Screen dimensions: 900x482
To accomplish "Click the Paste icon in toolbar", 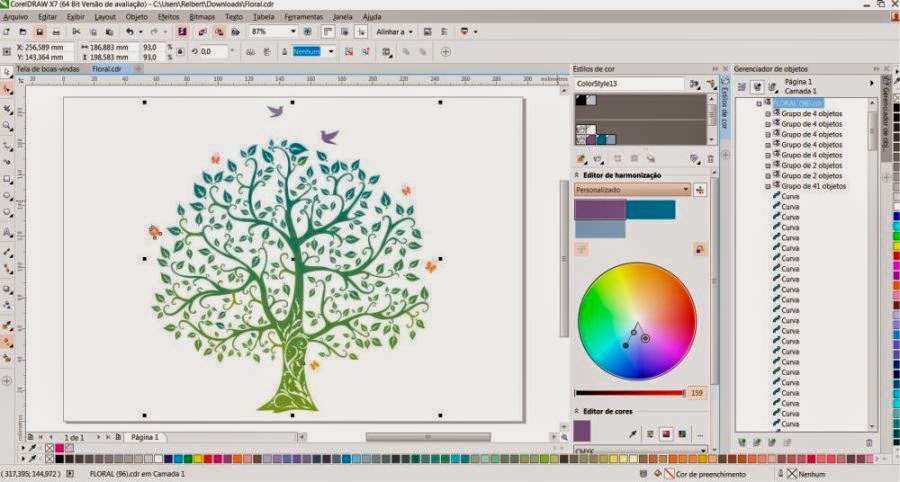I will [x=110, y=32].
